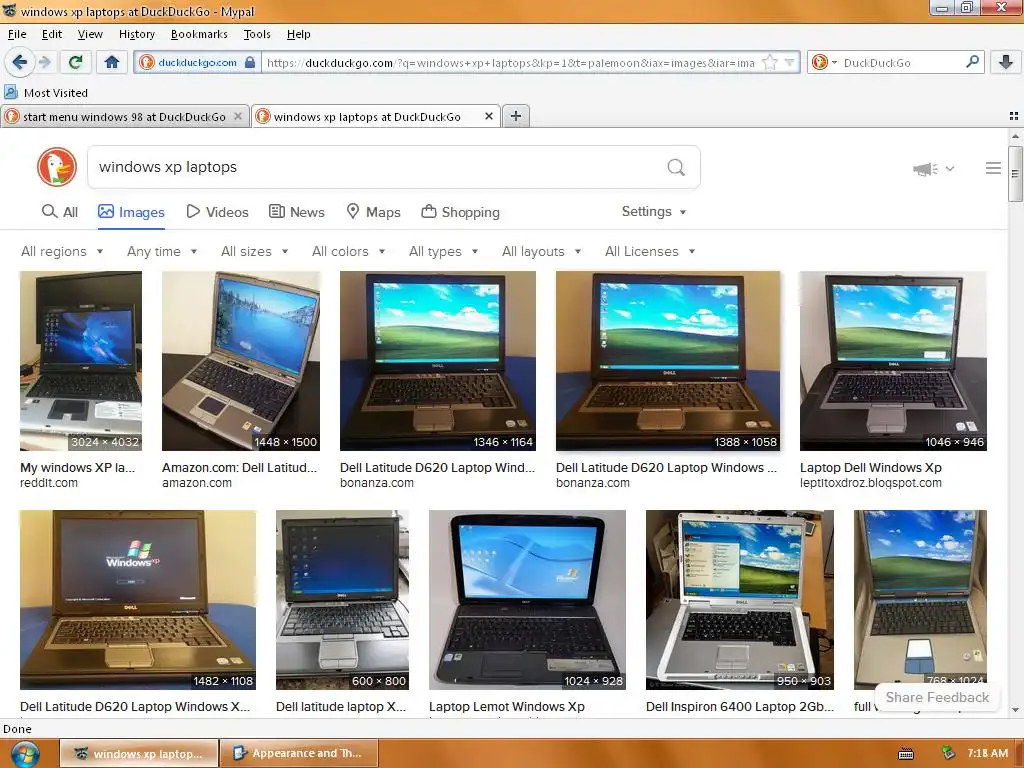This screenshot has height=768, width=1024.
Task: Open the megaphone feedback icon
Action: [x=926, y=169]
